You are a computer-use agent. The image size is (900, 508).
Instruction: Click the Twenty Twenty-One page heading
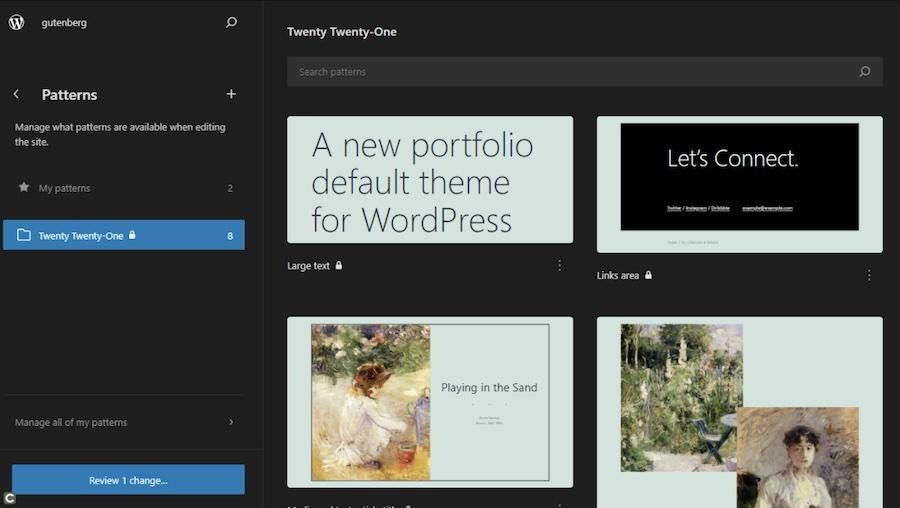[x=342, y=32]
